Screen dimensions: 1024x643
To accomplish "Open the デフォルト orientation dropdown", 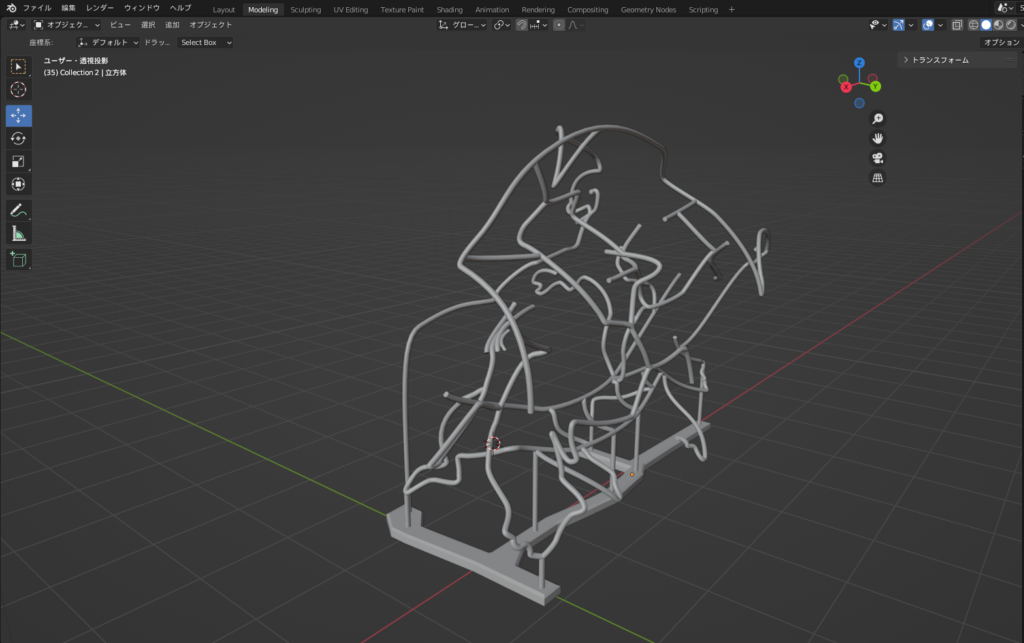I will [x=108, y=42].
